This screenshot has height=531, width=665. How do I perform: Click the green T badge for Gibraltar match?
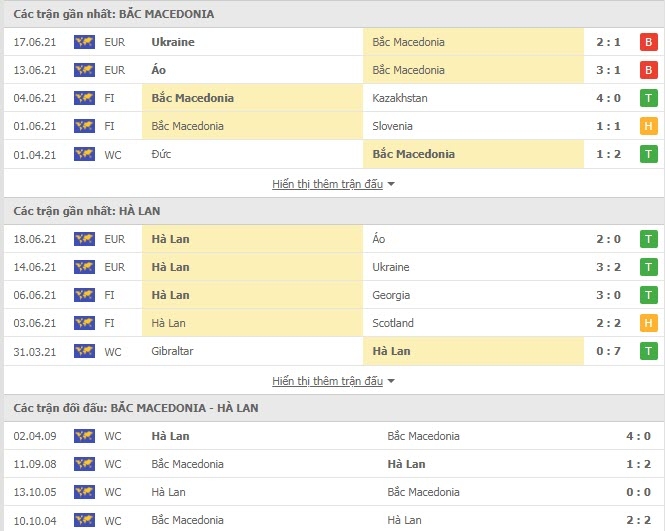click(648, 351)
